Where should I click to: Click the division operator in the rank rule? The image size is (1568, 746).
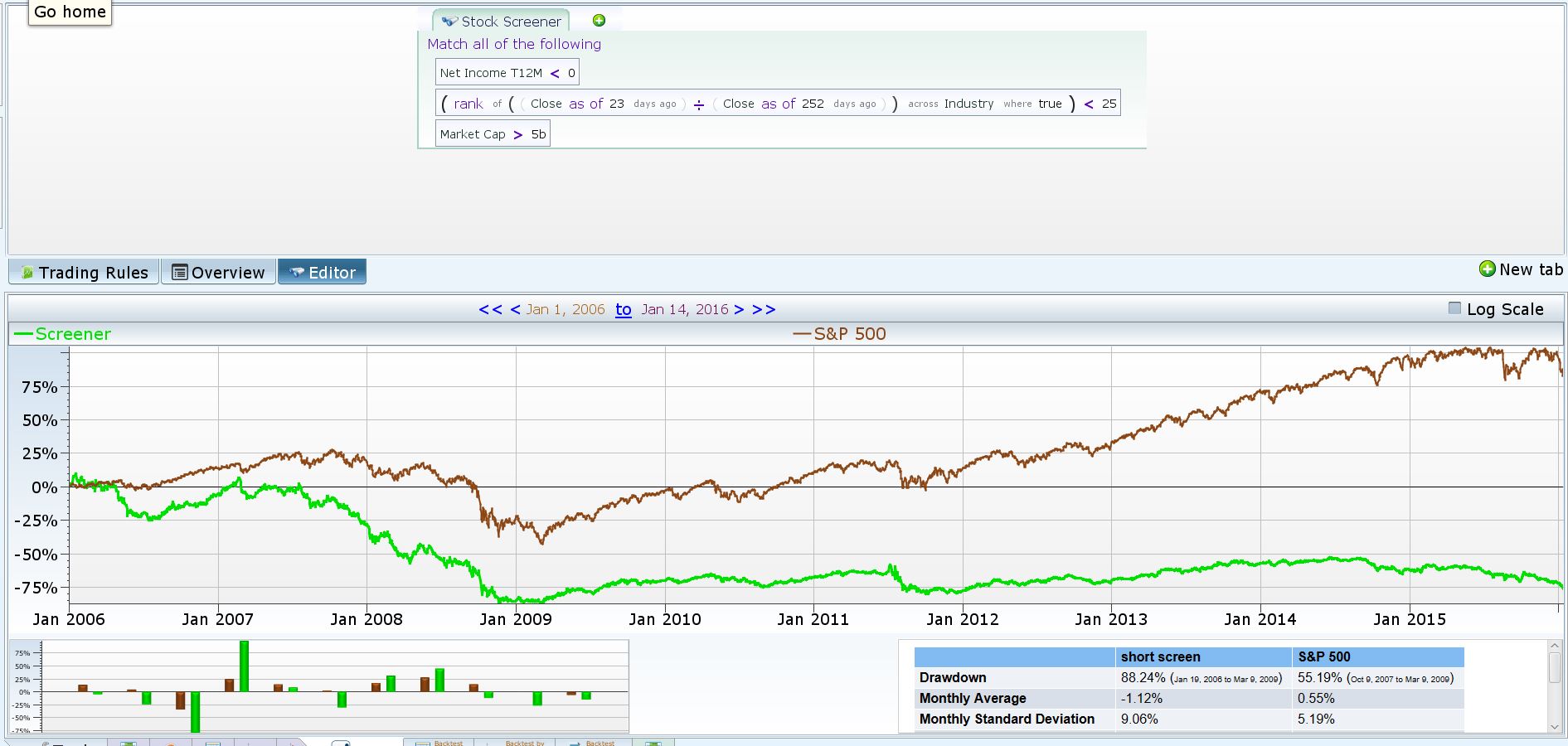(x=699, y=104)
